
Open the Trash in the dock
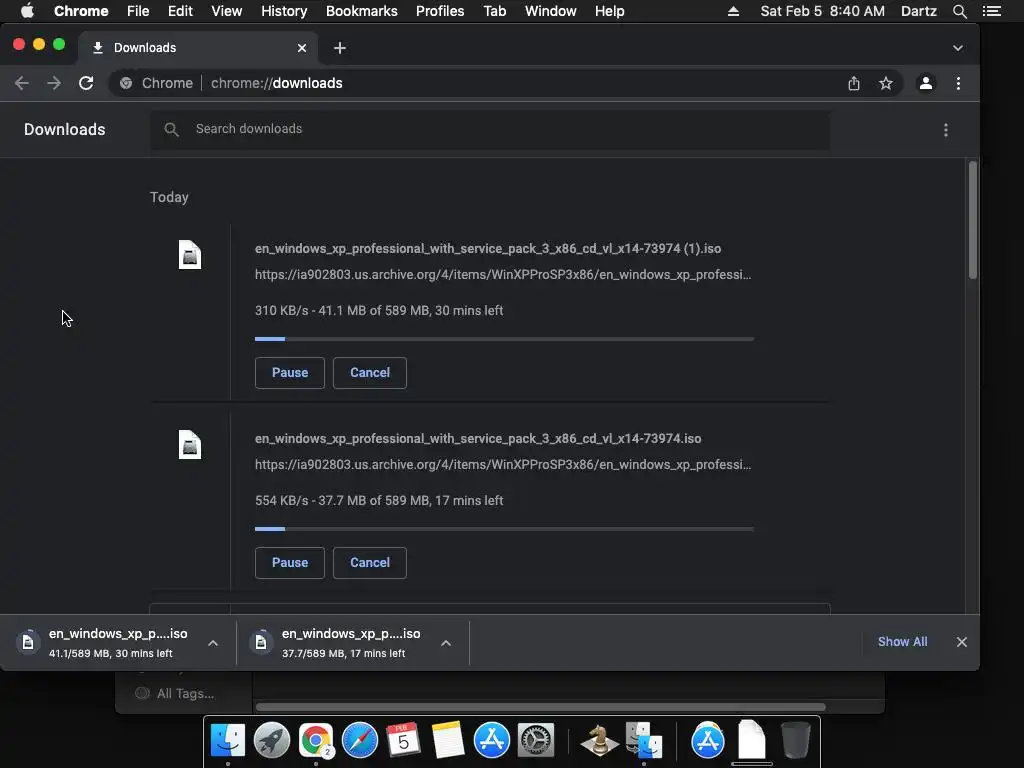coord(795,741)
